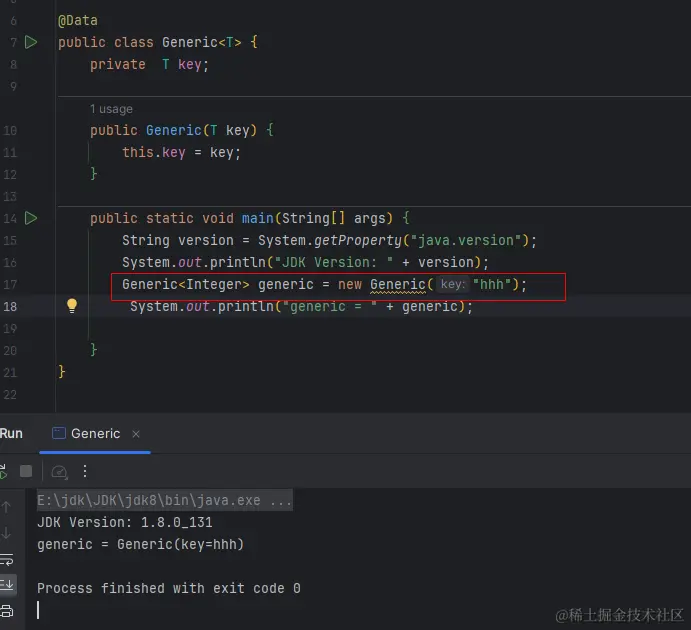Screen dimensions: 691x630
Task: Run the Generic class from the gutter
Action: tap(31, 42)
